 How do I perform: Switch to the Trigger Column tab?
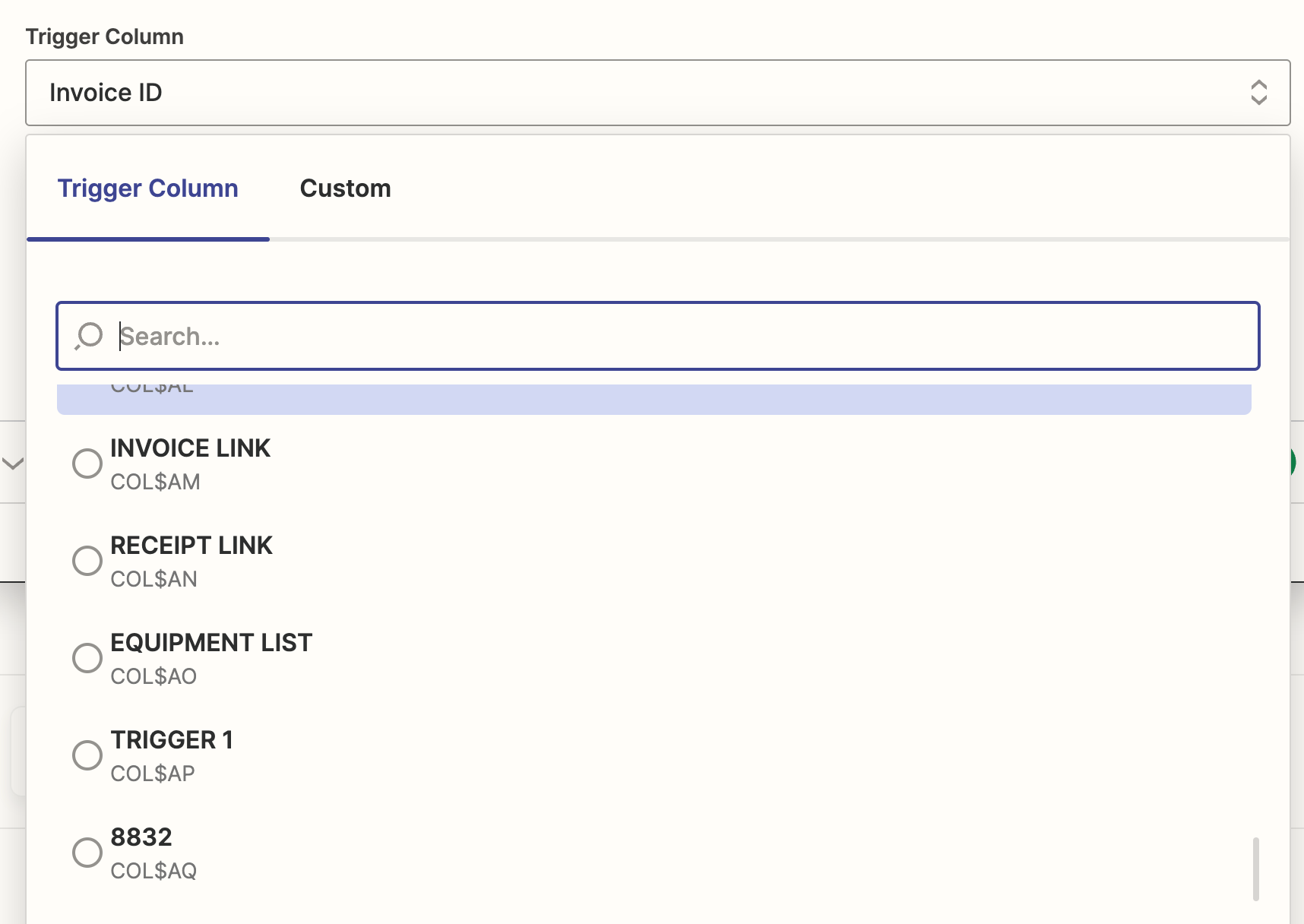[148, 188]
